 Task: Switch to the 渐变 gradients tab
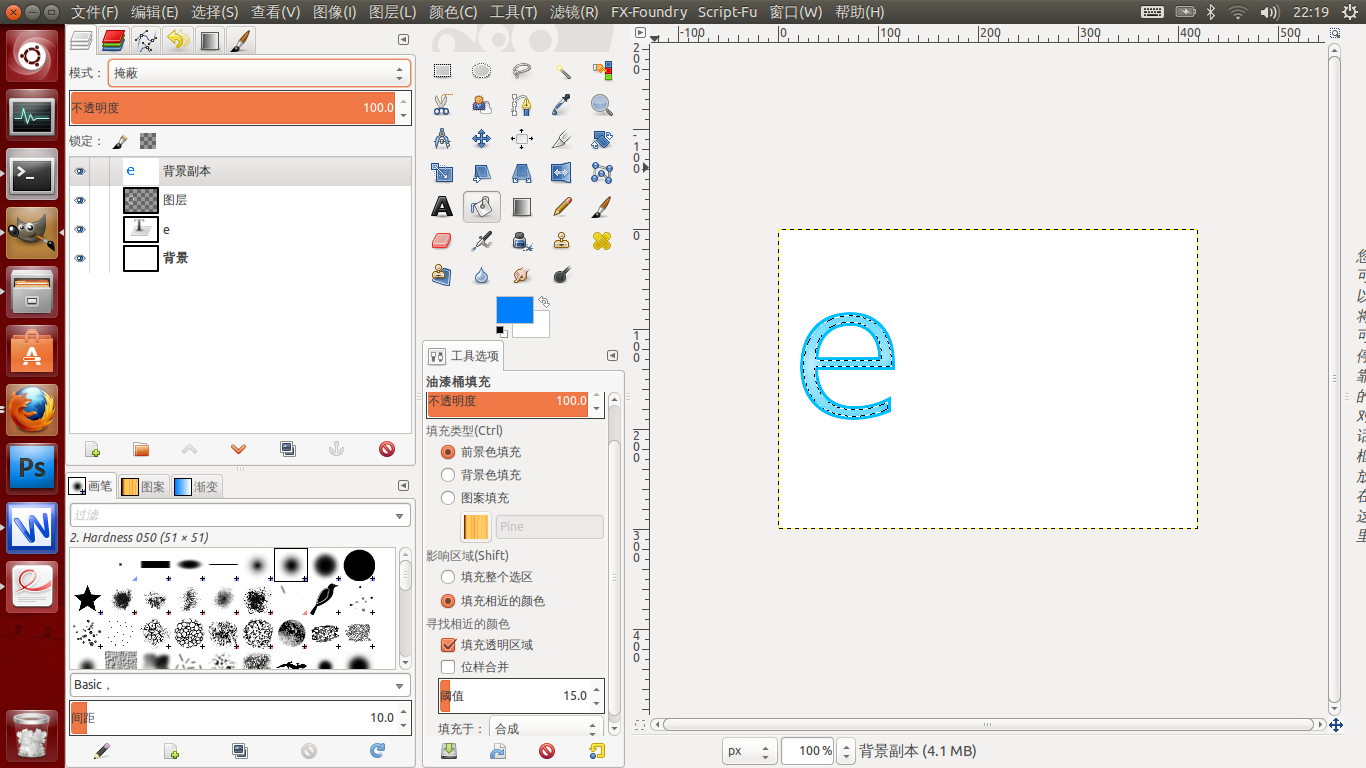click(196, 487)
